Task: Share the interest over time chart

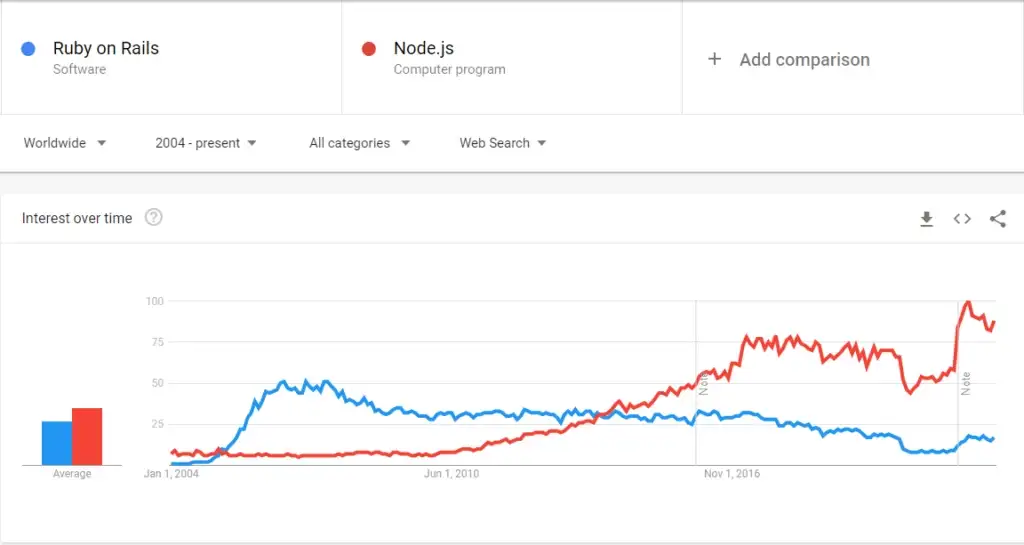Action: tap(997, 219)
